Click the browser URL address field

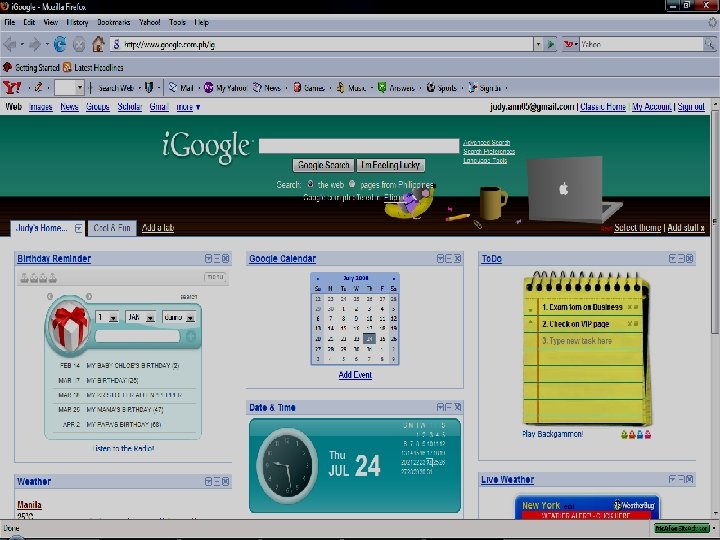[x=321, y=45]
